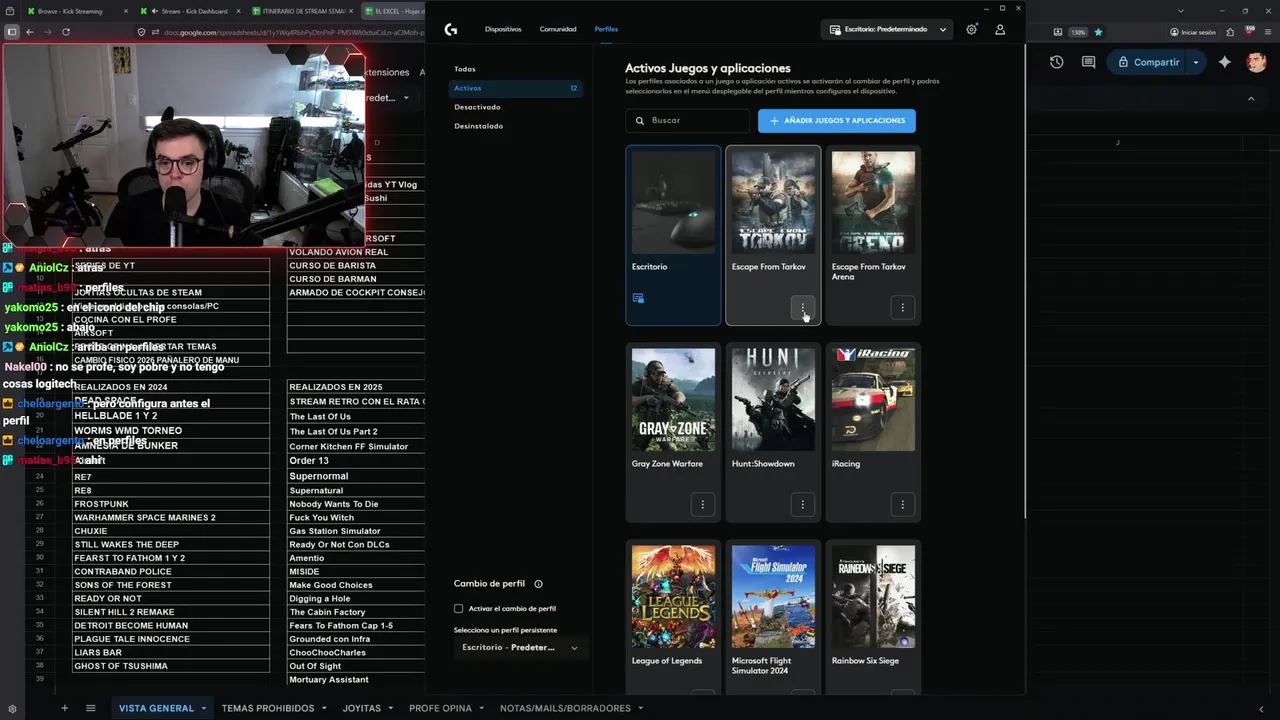Open TEMAS PROHIBIDOS tab dropdown arrow
The image size is (1280, 720).
(x=324, y=708)
